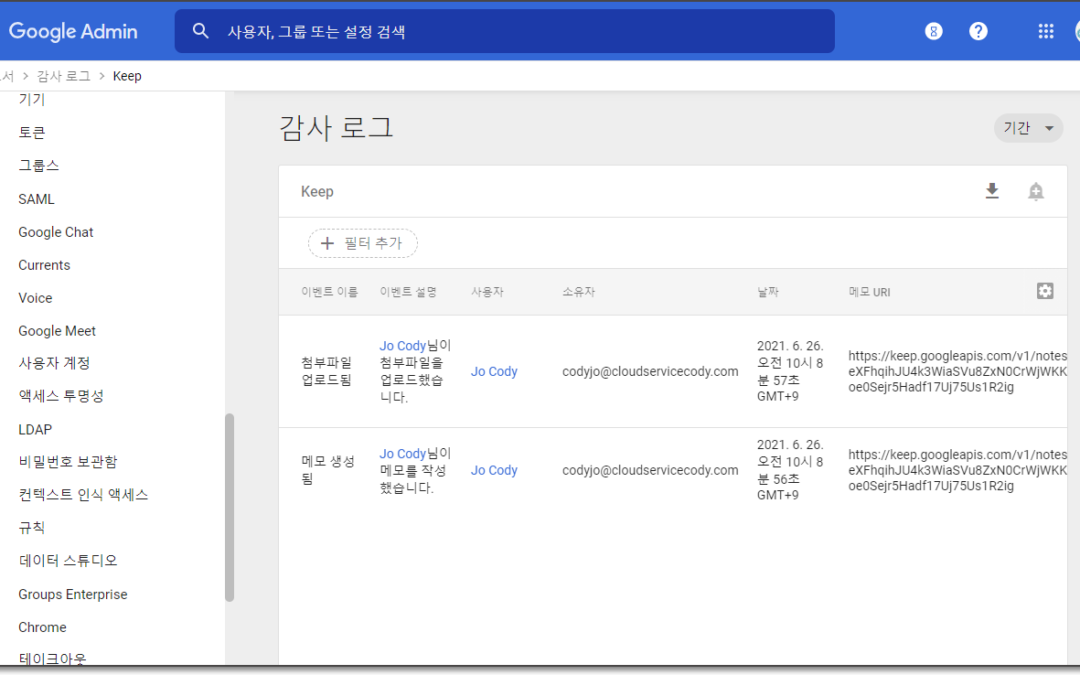The height and width of the screenshot is (675, 1080).
Task: Open the Google apps grid
Action: [x=1046, y=31]
